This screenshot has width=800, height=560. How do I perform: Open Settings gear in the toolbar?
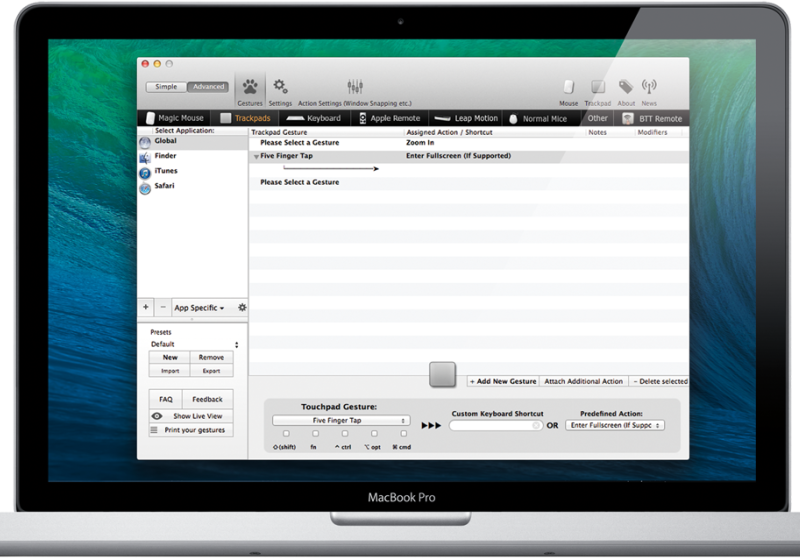(x=280, y=88)
